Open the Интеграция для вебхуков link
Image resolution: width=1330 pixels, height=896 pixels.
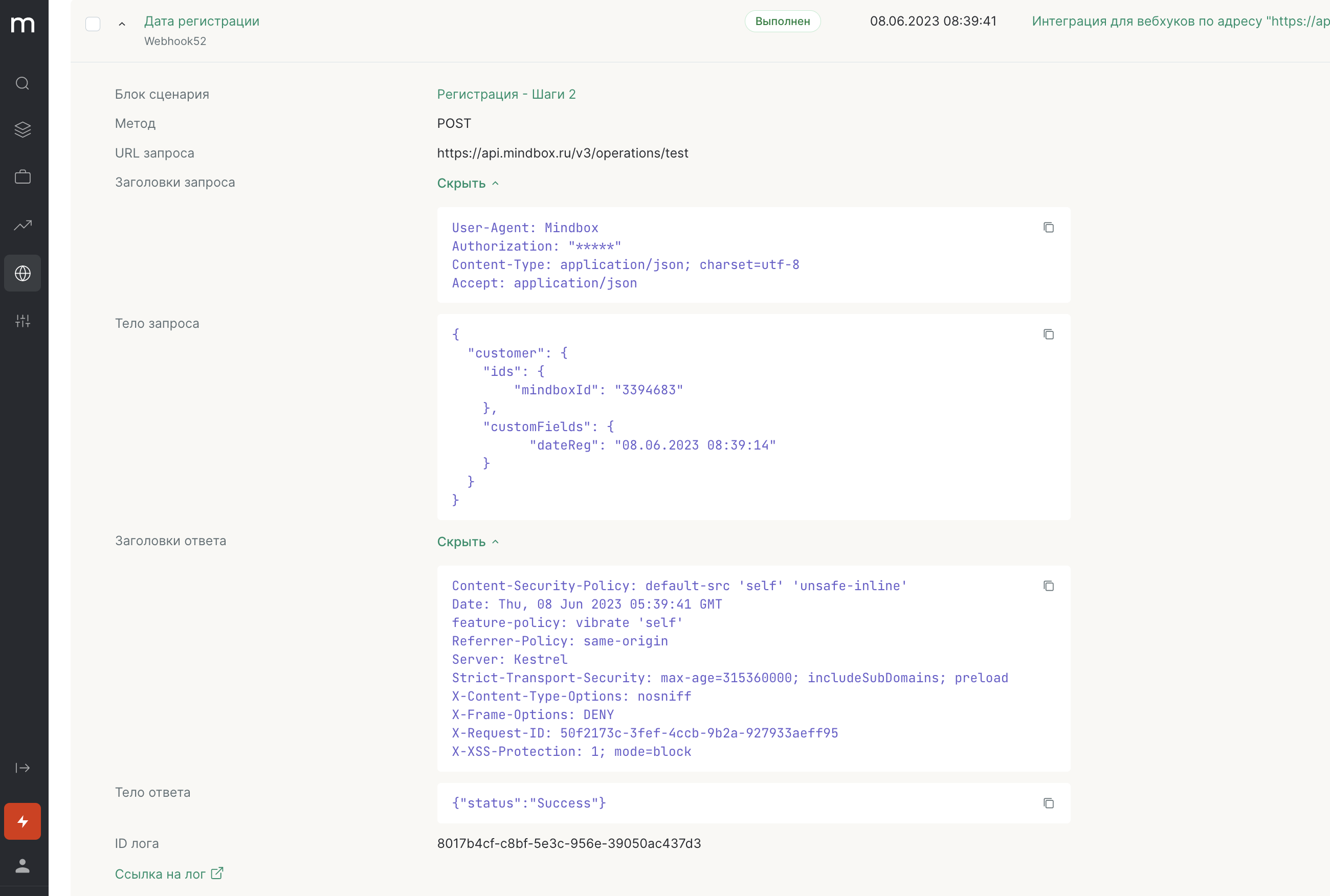[1180, 21]
